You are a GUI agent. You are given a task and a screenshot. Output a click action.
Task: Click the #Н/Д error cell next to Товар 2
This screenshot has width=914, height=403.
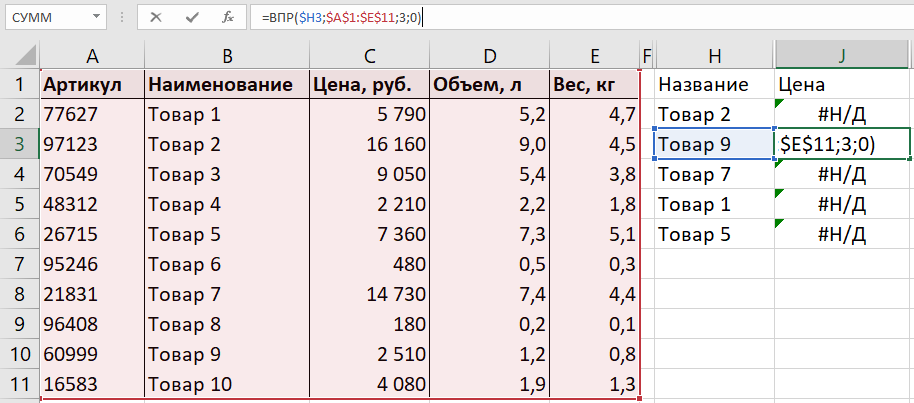coord(842,114)
